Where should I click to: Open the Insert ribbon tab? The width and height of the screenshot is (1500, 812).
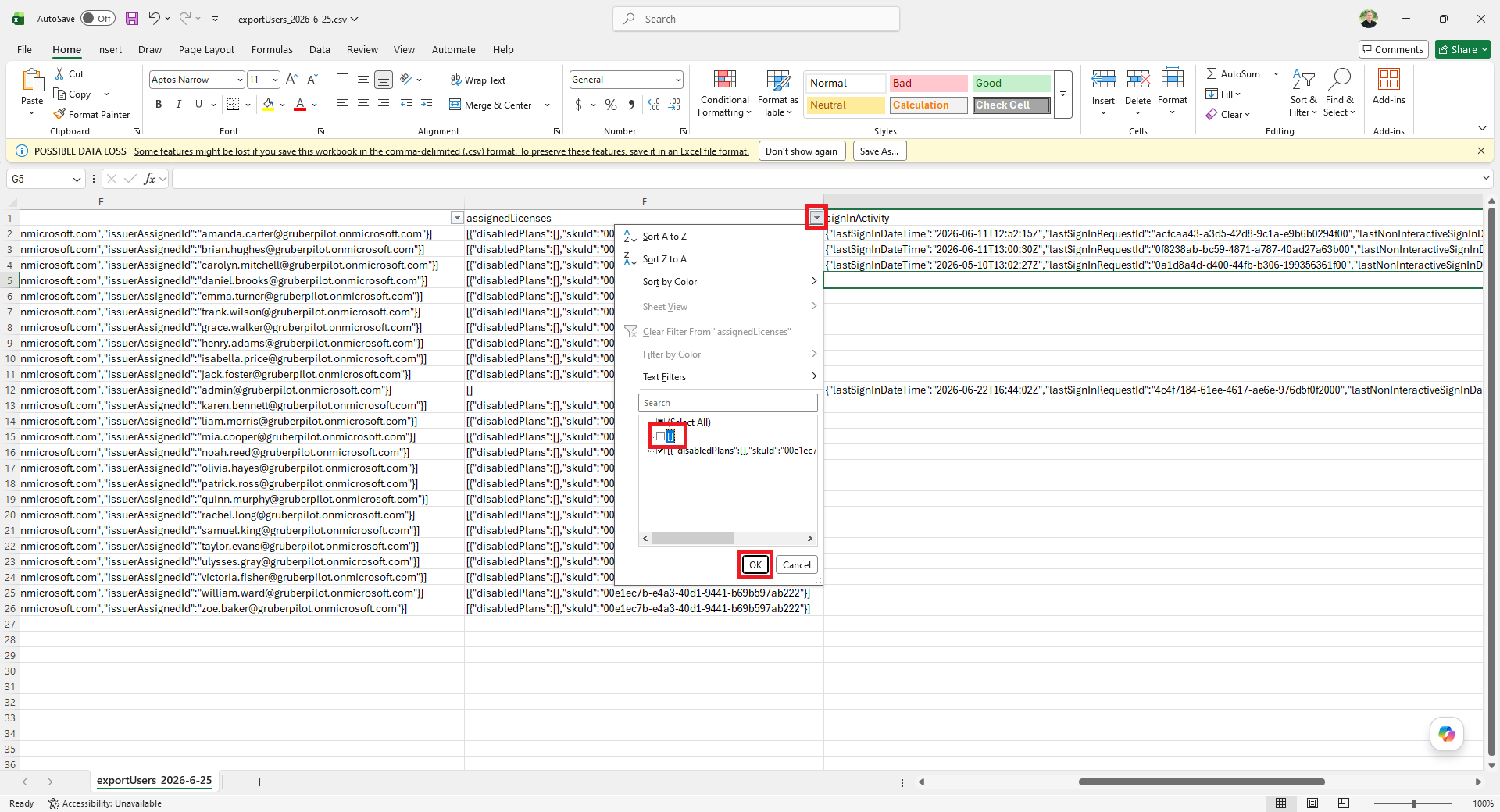pos(109,49)
